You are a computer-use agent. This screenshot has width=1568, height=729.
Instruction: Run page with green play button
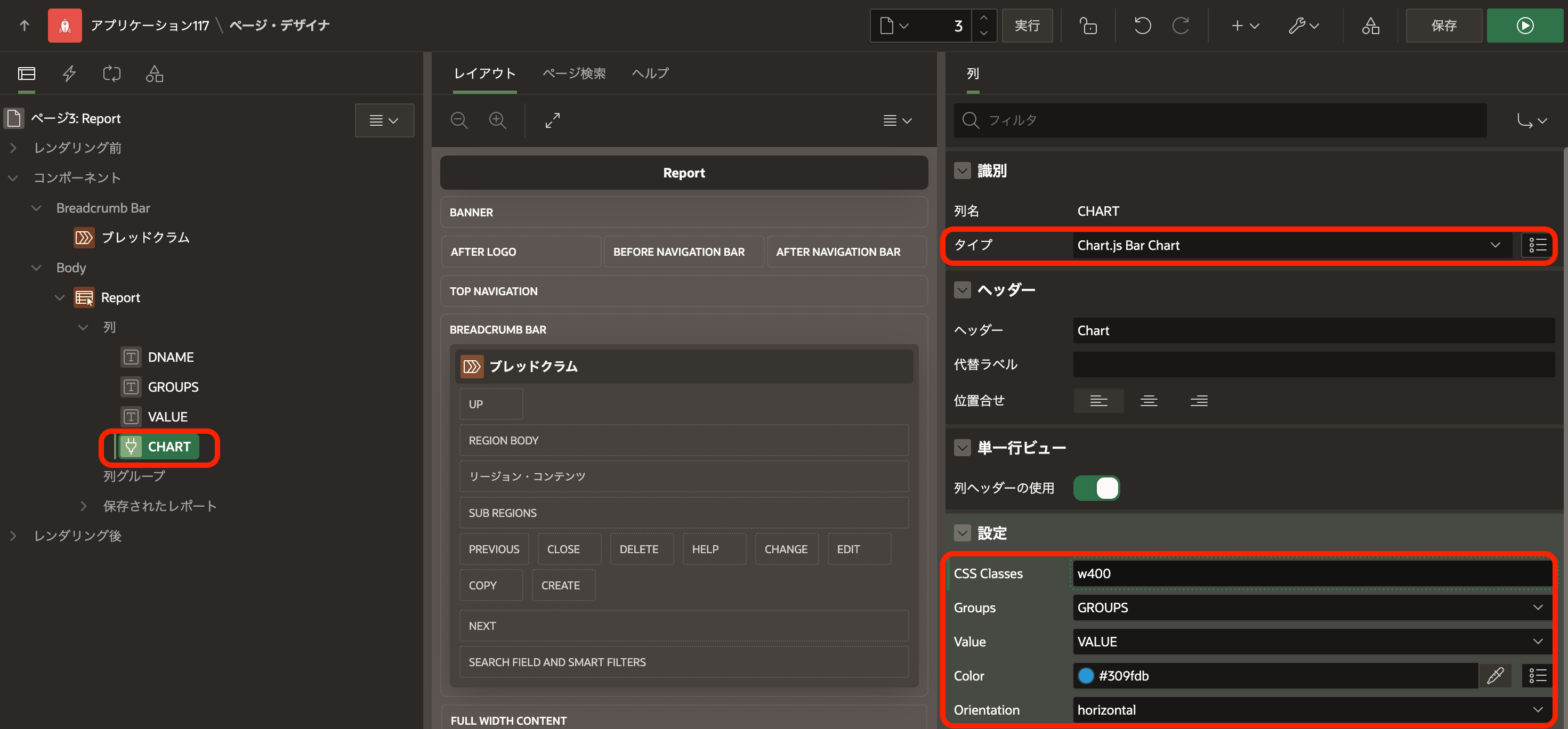coord(1525,26)
